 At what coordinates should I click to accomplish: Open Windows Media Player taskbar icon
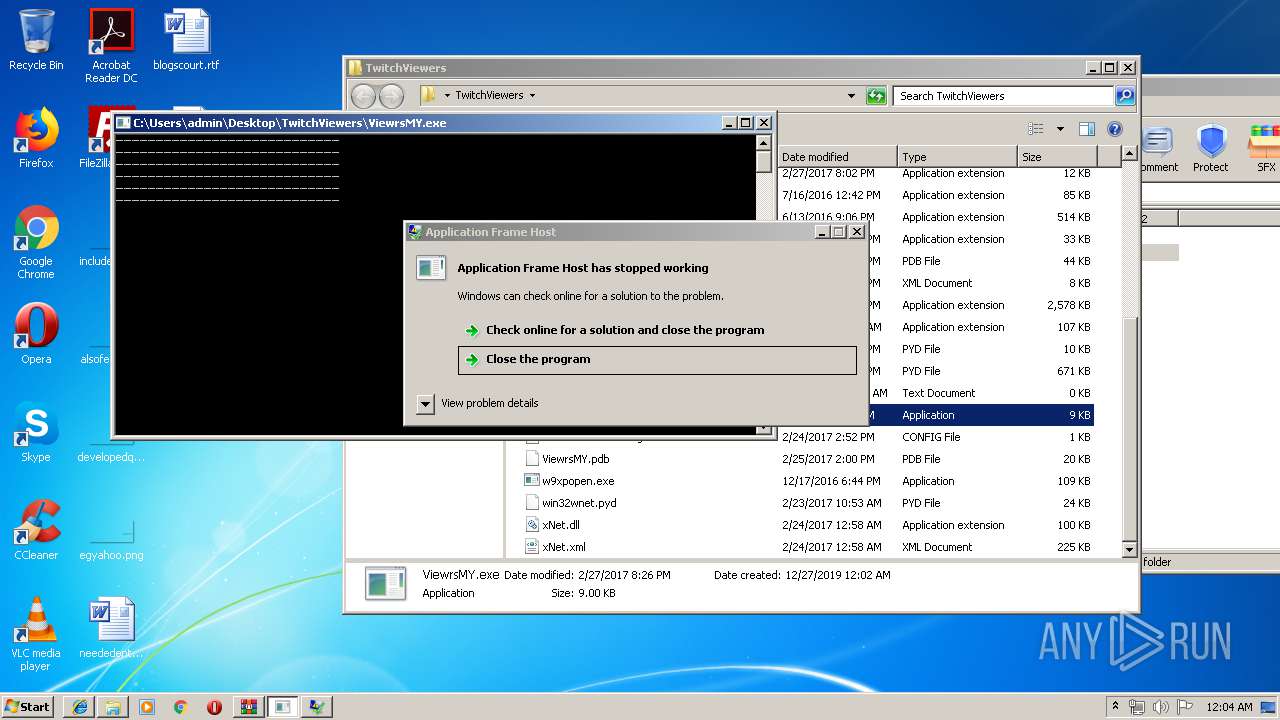(147, 707)
